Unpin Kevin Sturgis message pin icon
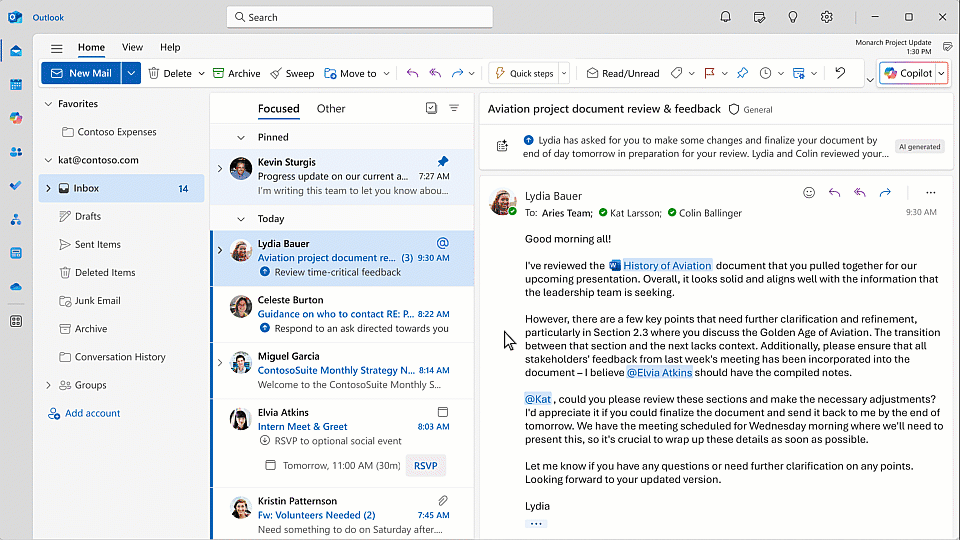960x540 pixels. click(x=443, y=161)
